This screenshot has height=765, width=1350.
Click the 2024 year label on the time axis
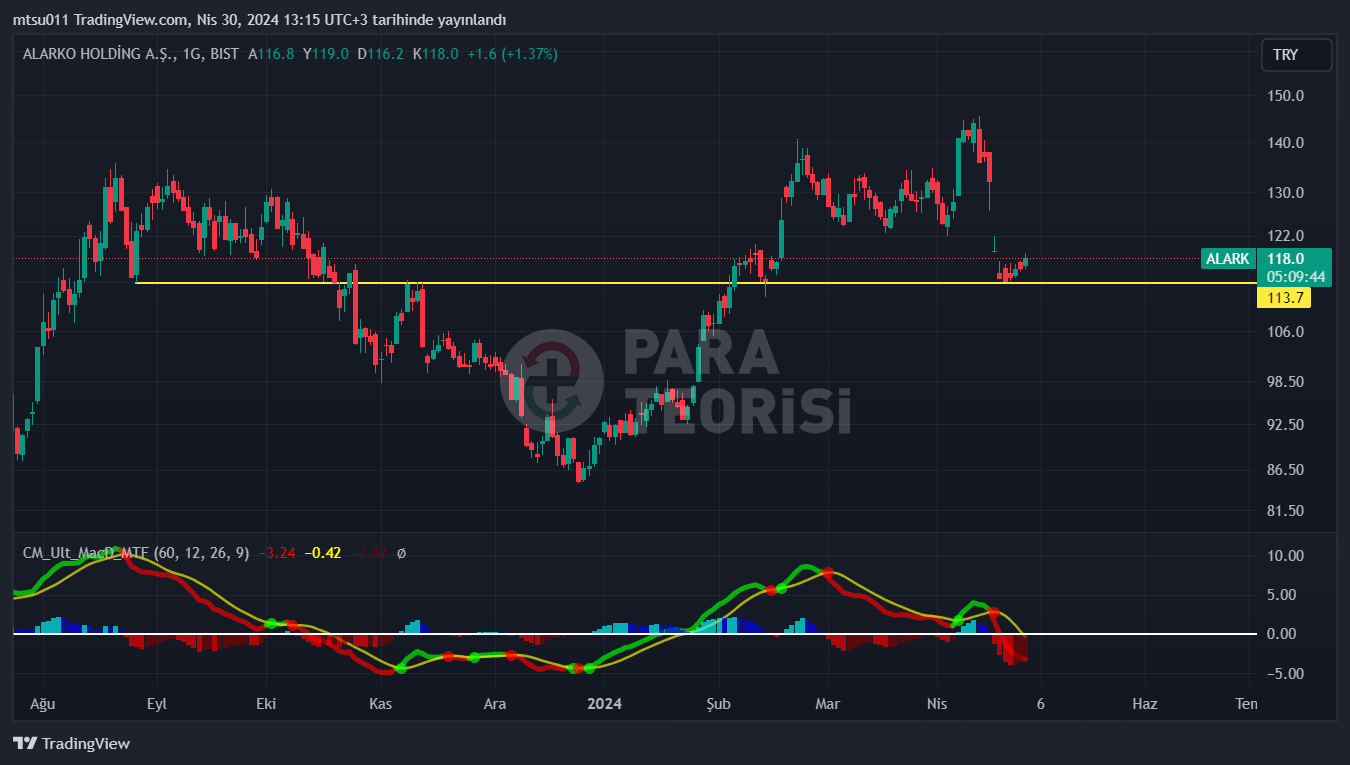604,704
